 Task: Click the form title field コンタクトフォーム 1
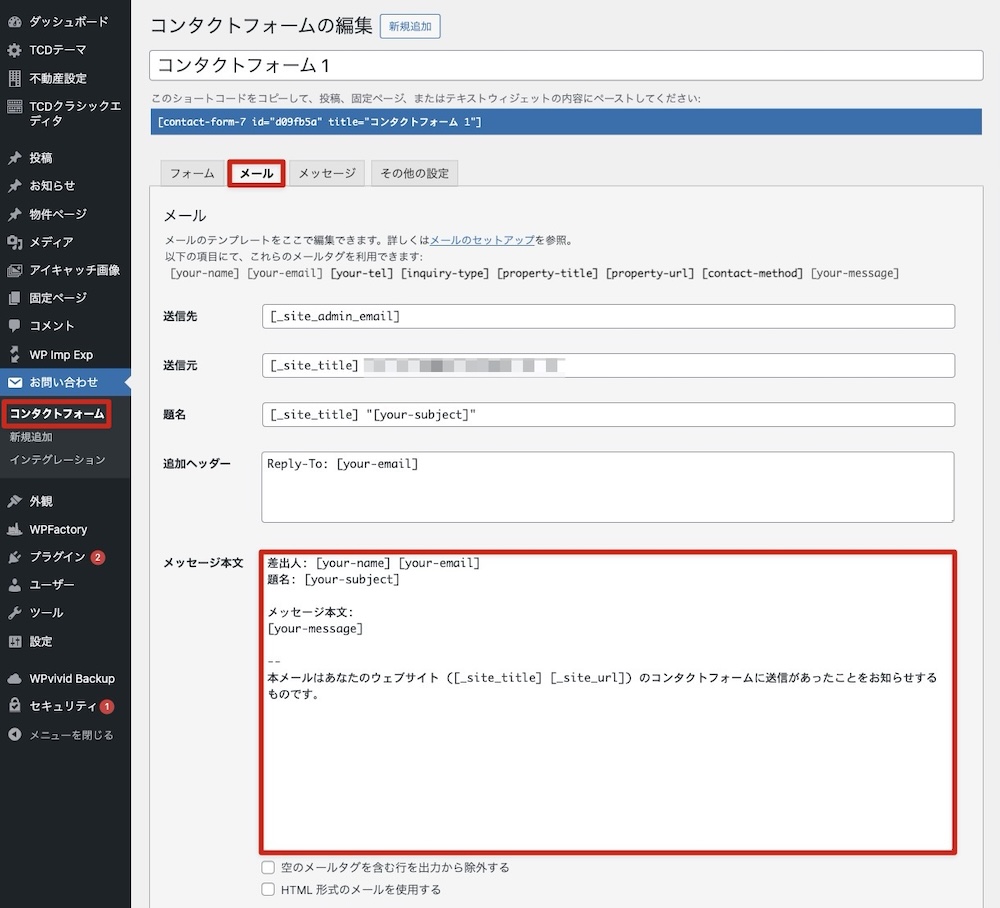[x=566, y=66]
